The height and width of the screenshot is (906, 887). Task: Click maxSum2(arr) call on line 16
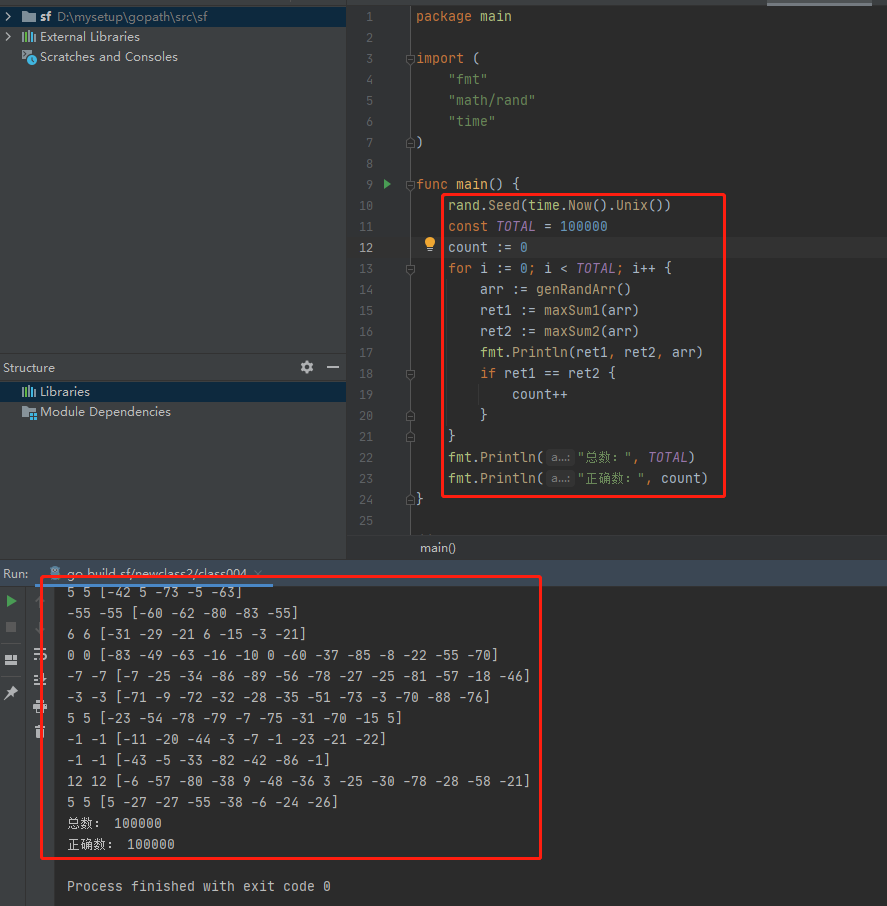point(591,332)
